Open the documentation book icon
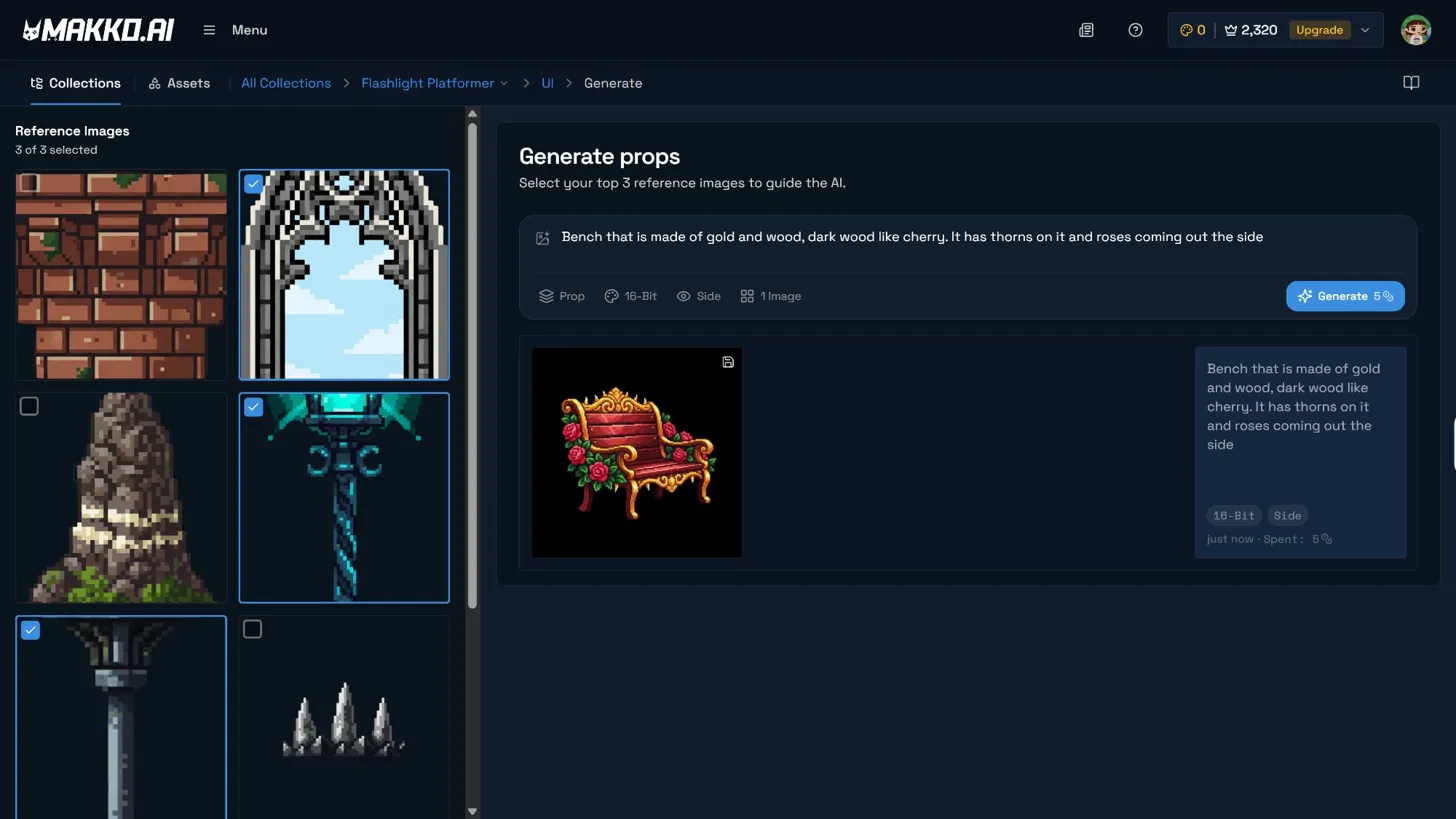Screen dimensions: 1456x819 1411,83
